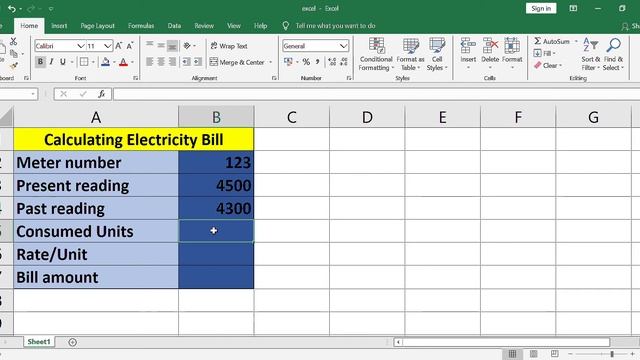This screenshot has width=640, height=360.
Task: Toggle Underline formatting
Action: click(63, 62)
